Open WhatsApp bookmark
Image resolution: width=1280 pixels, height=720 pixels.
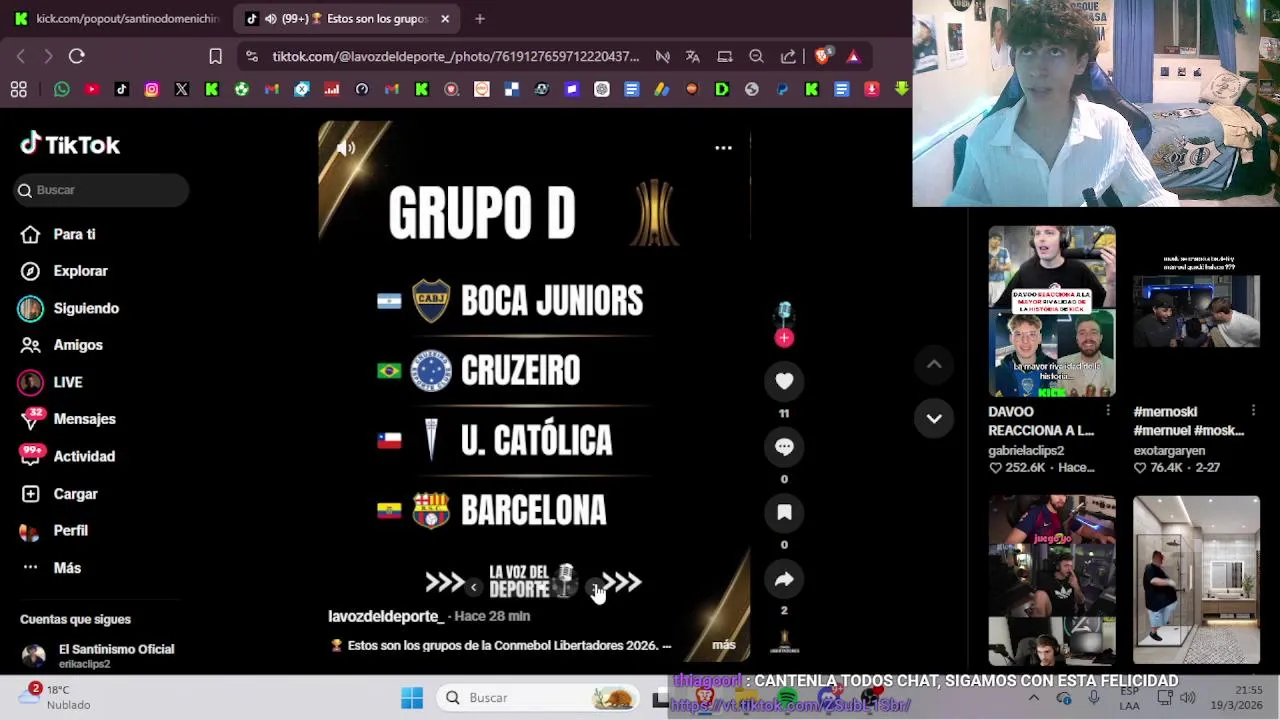[x=62, y=90]
